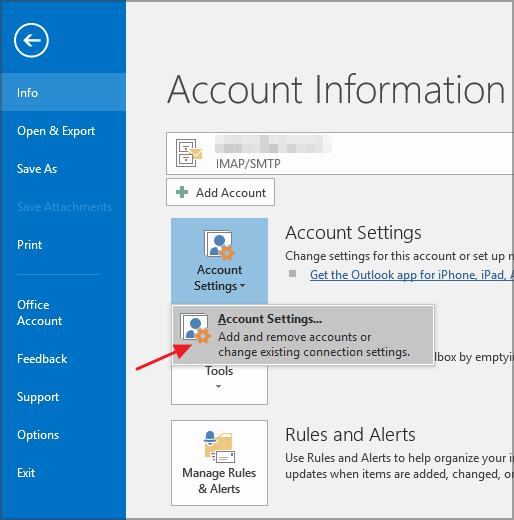The width and height of the screenshot is (514, 520).
Task: Click the gray bullet beside Outlook app link
Action: [x=292, y=274]
